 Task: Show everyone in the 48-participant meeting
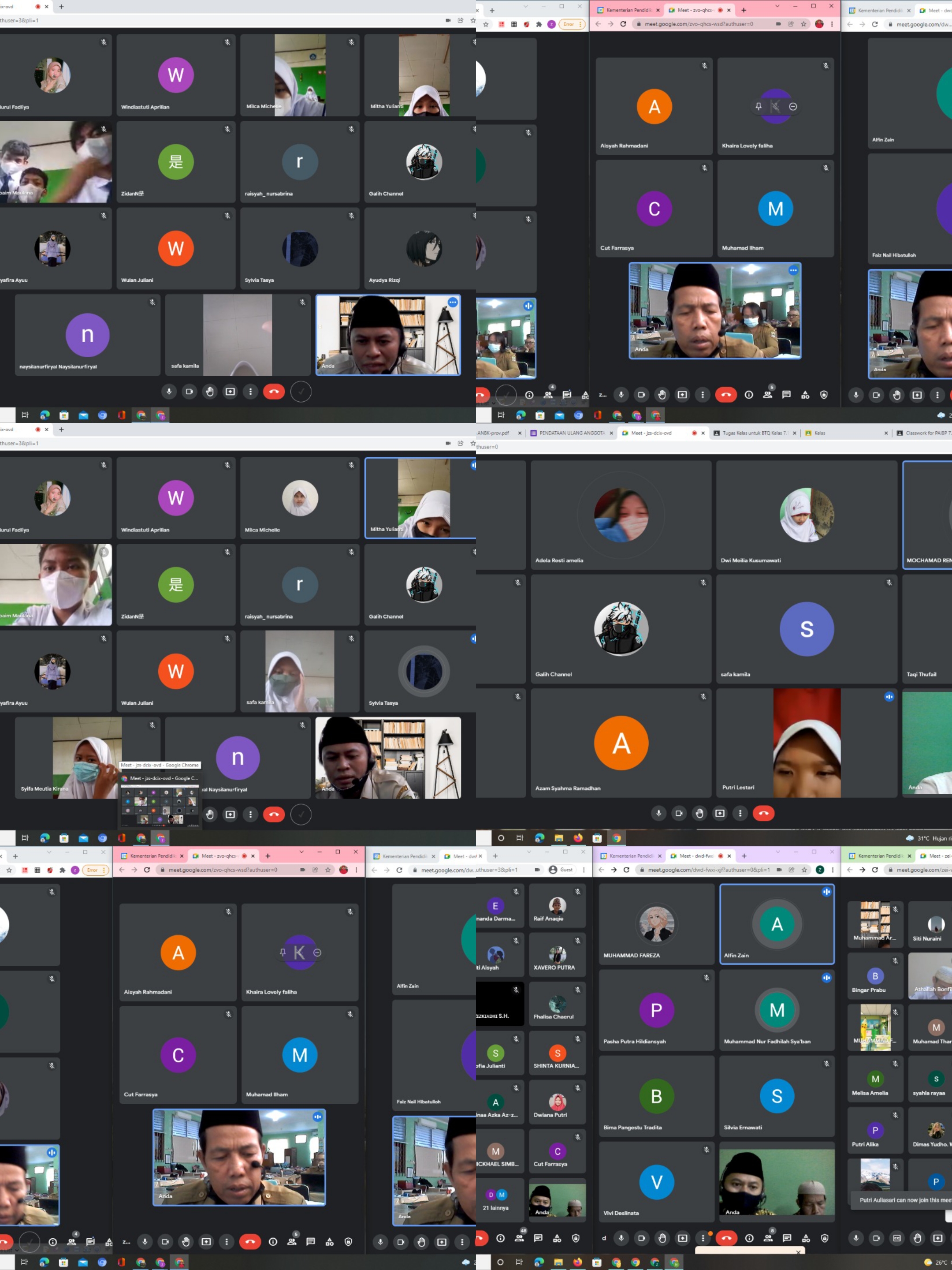(x=519, y=1238)
